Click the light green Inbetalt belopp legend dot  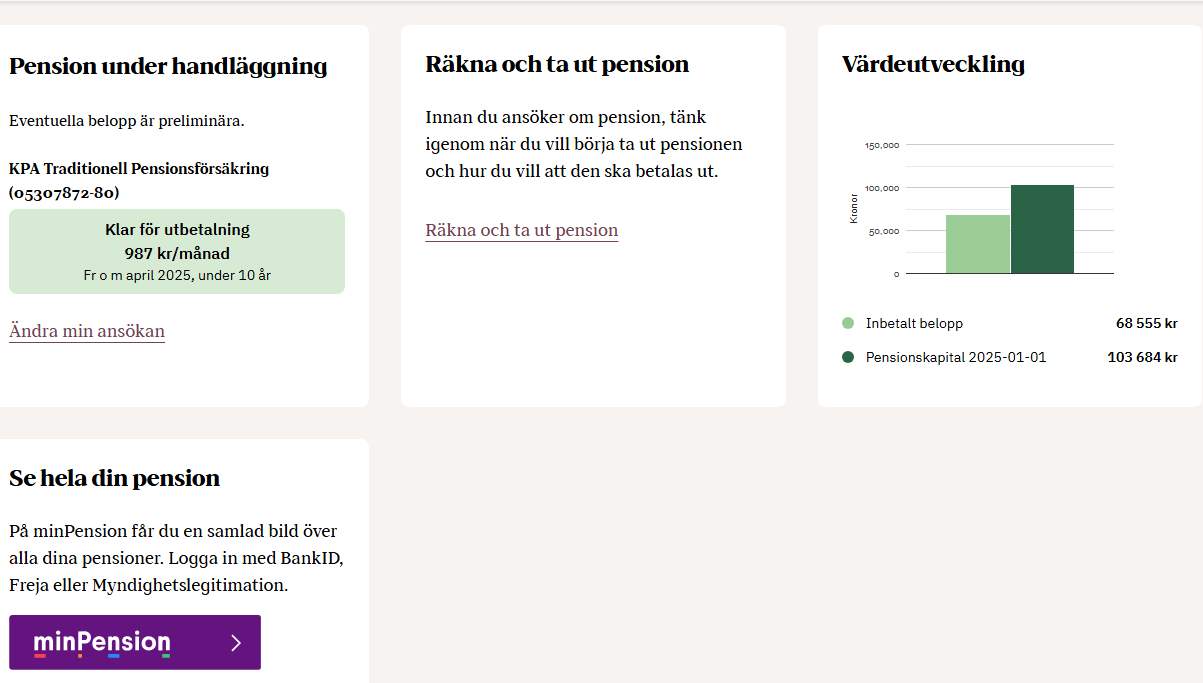(848, 323)
